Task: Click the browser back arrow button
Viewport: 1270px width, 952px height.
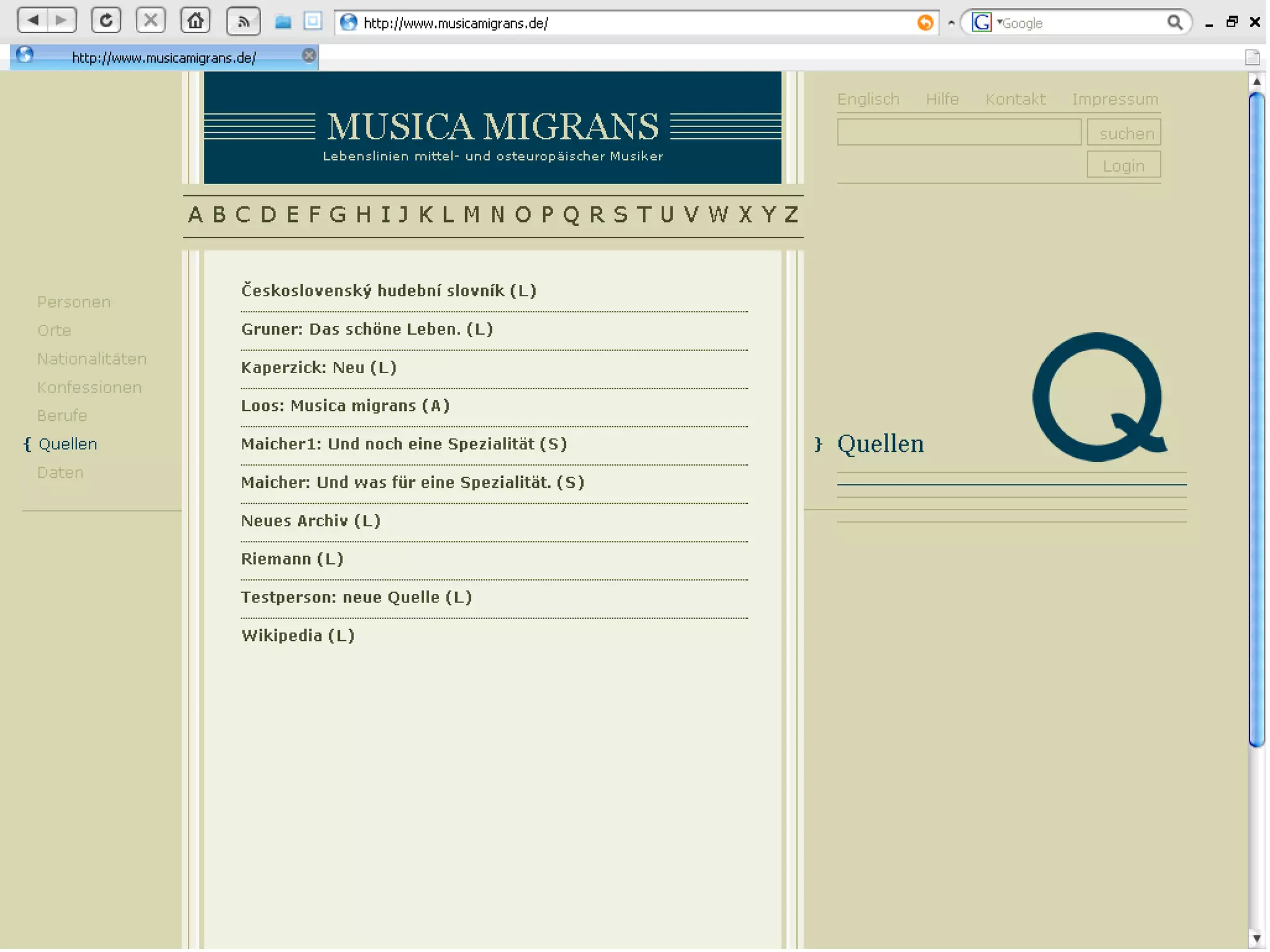Action: 33,20
